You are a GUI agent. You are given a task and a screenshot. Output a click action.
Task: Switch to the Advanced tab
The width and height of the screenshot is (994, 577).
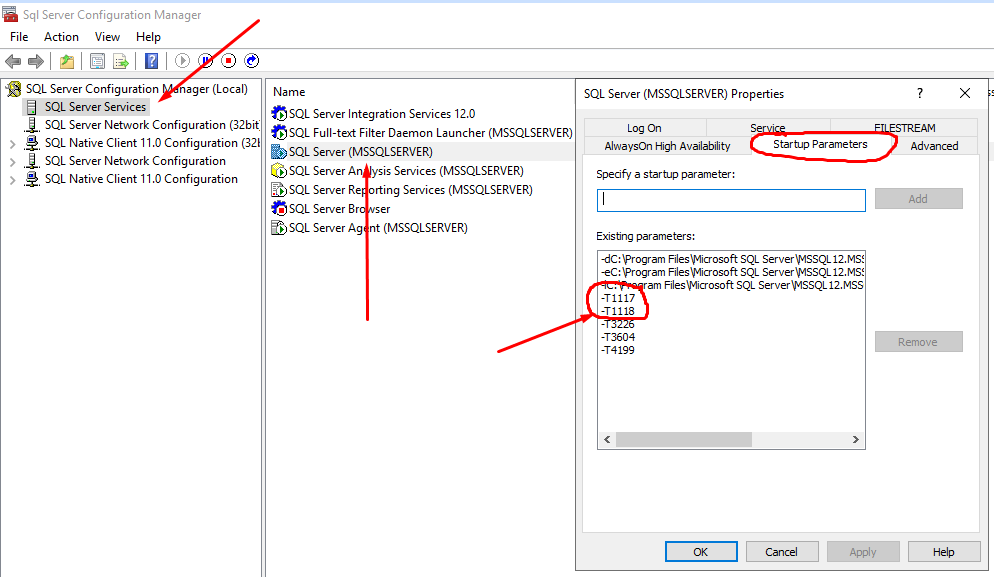pos(934,146)
